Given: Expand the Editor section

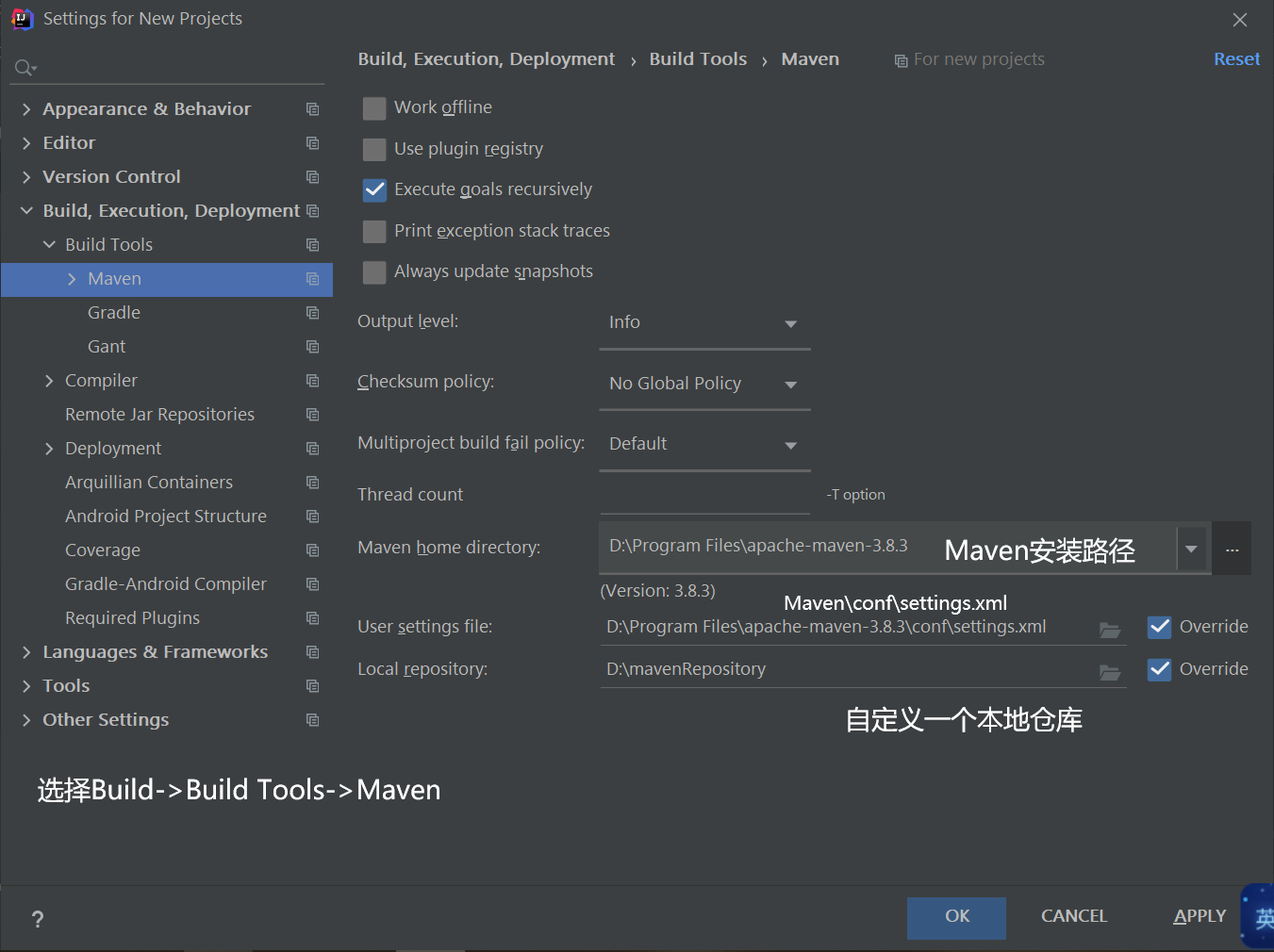Looking at the screenshot, I should coord(26,143).
